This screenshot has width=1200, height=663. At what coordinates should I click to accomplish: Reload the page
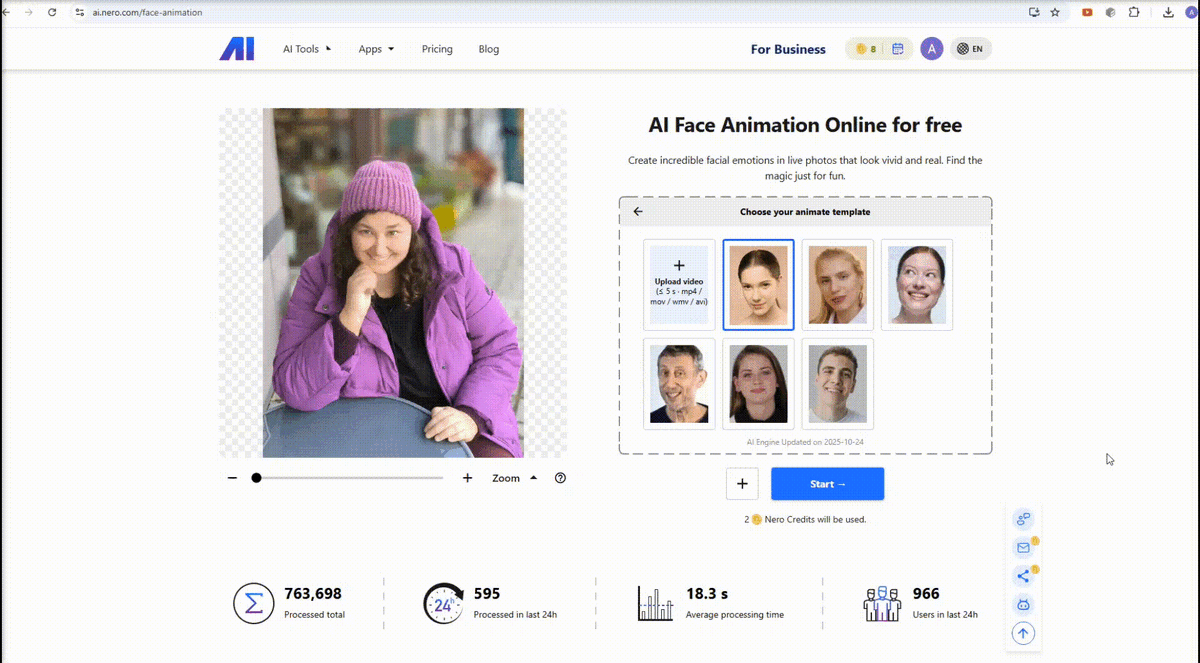(52, 12)
